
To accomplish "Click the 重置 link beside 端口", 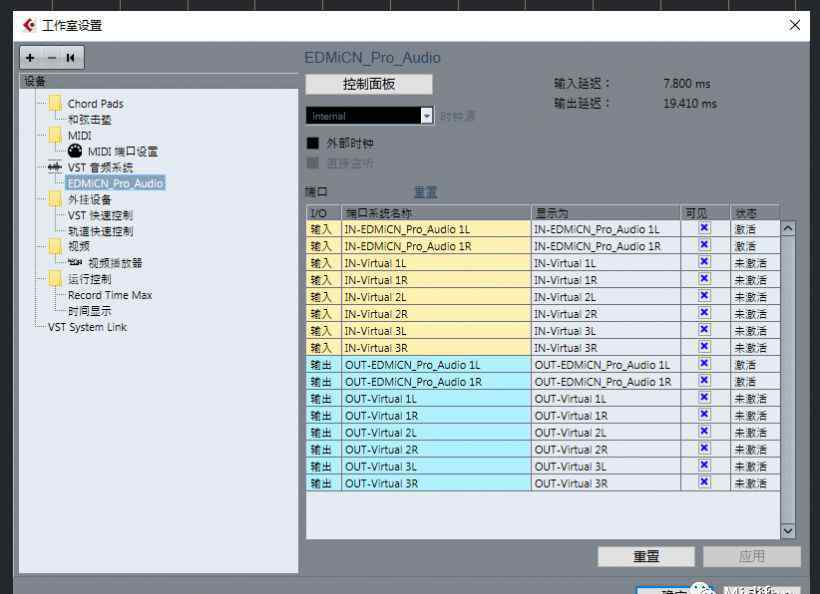I will [x=425, y=192].
